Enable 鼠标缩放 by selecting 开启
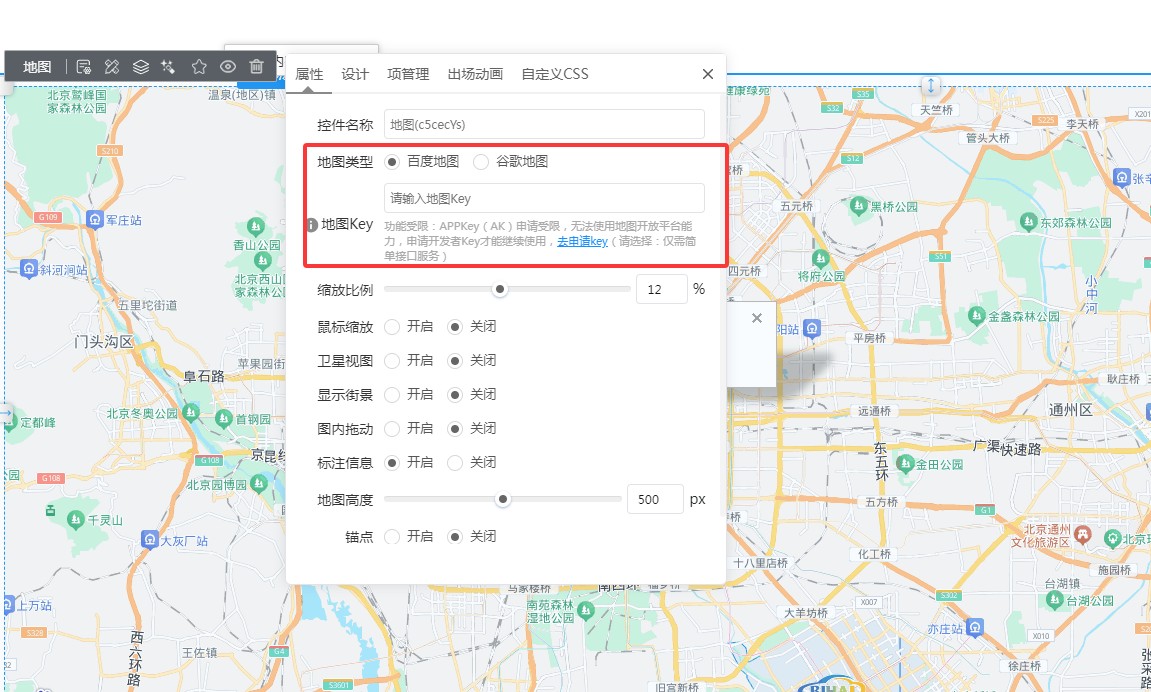 tap(392, 327)
